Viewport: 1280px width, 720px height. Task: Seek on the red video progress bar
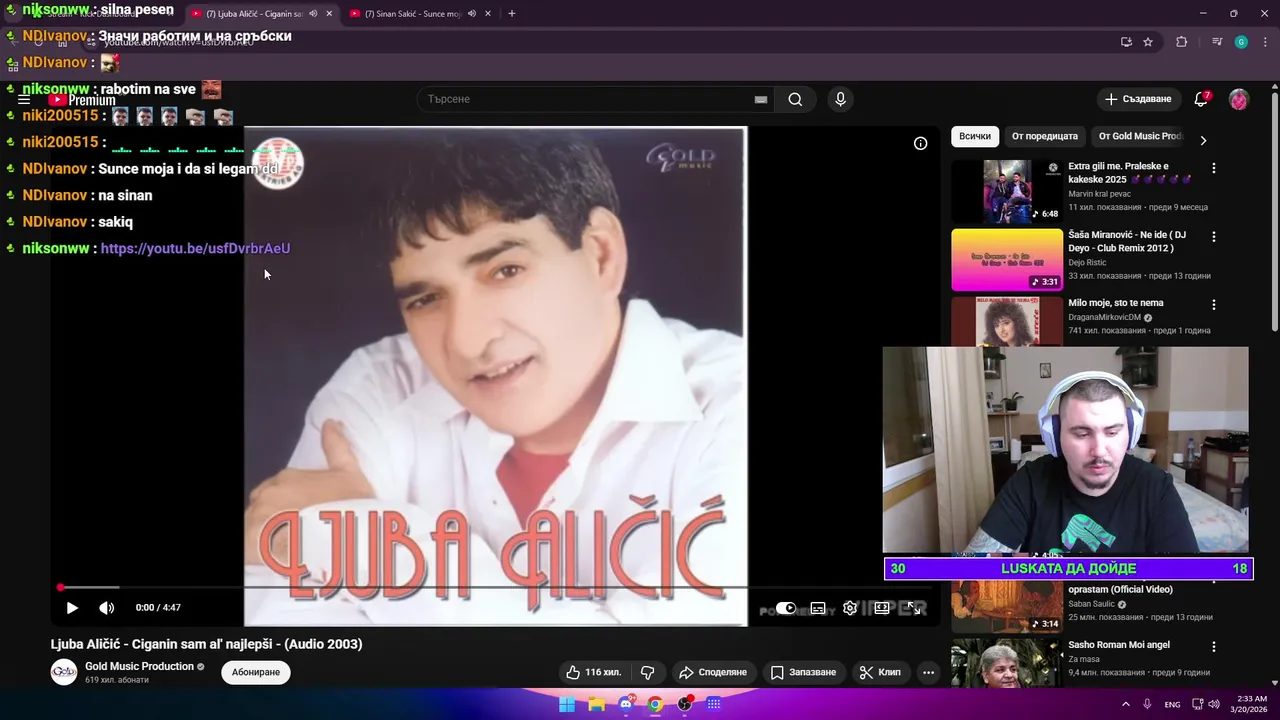click(498, 587)
